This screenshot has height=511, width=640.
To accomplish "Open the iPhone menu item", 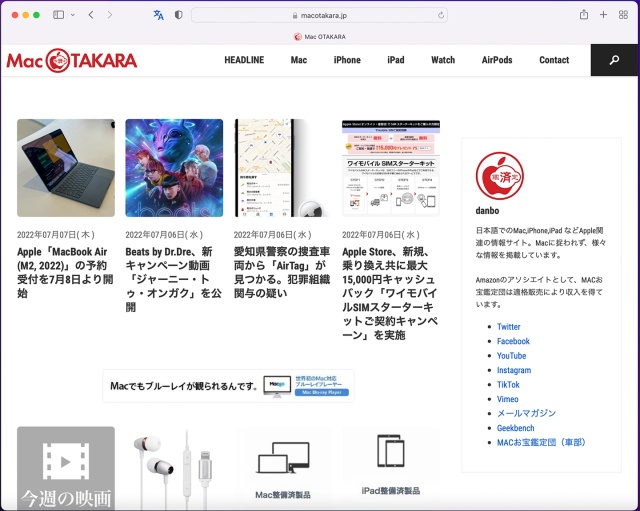I will 347,60.
